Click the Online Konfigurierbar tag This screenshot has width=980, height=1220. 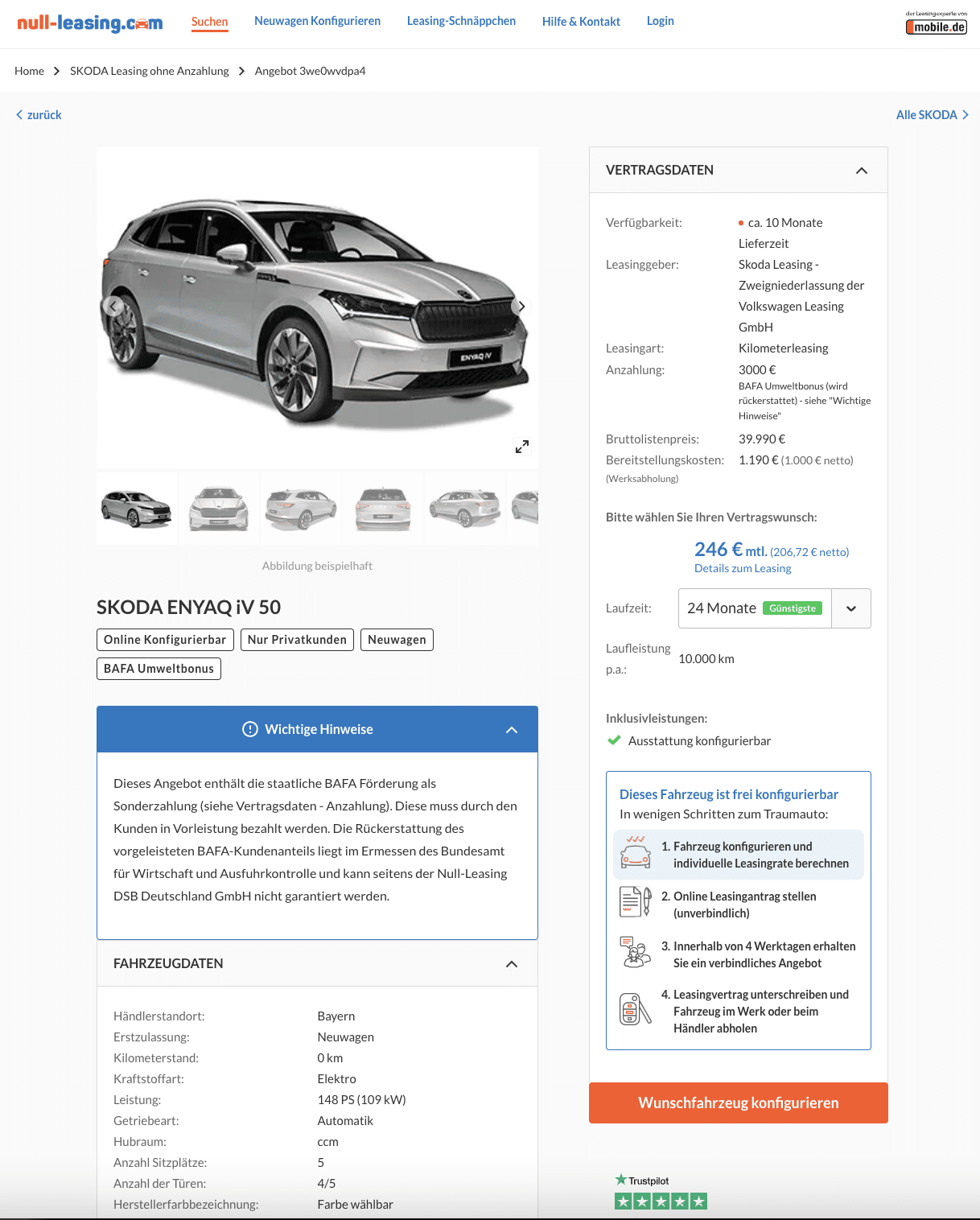click(x=165, y=640)
